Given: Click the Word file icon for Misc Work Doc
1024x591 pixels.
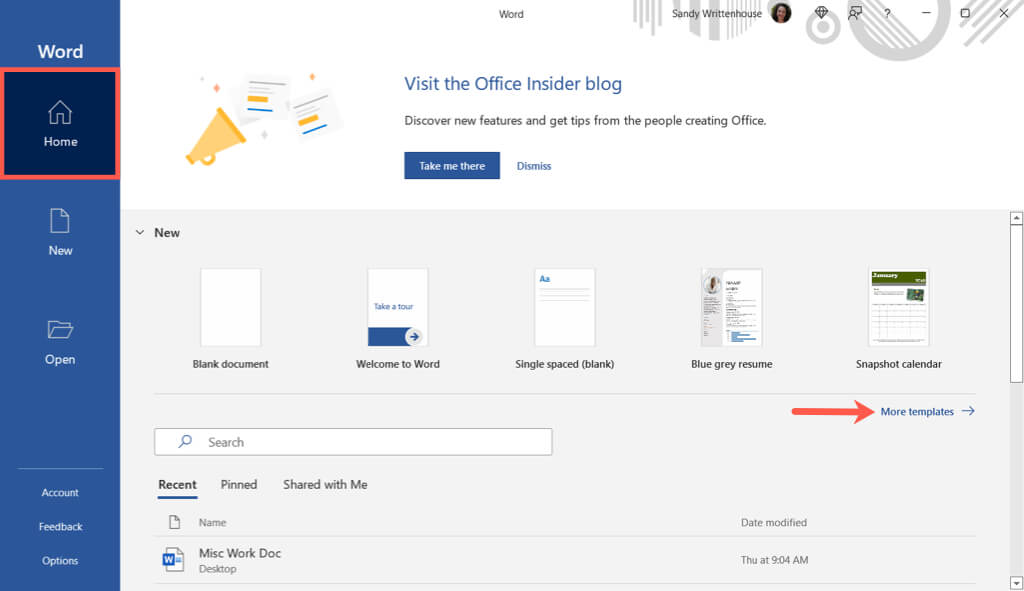Looking at the screenshot, I should (173, 560).
